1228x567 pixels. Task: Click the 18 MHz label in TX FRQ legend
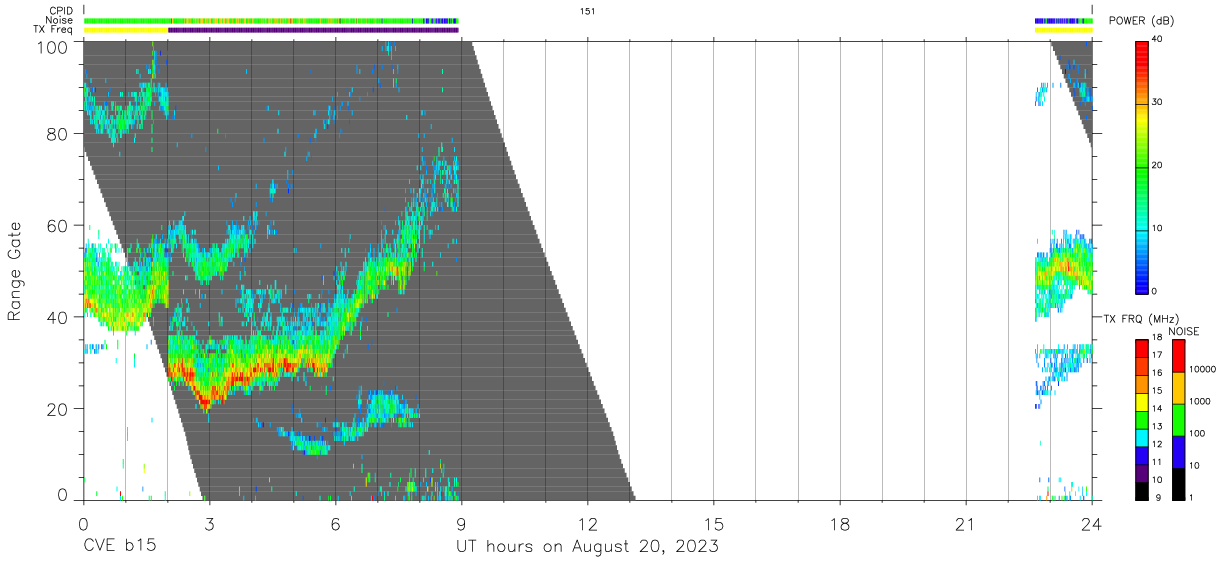click(1158, 338)
